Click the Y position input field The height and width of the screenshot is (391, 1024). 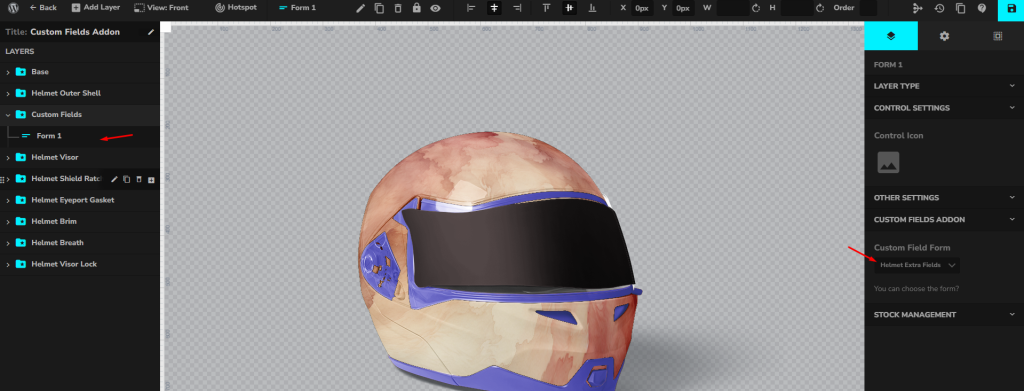pyautogui.click(x=682, y=8)
